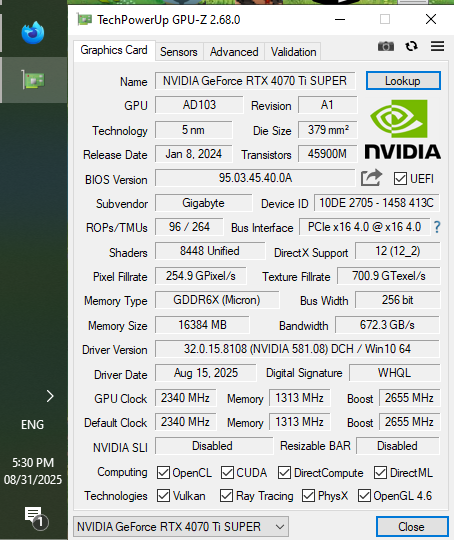Open the notification center icon

(36, 518)
